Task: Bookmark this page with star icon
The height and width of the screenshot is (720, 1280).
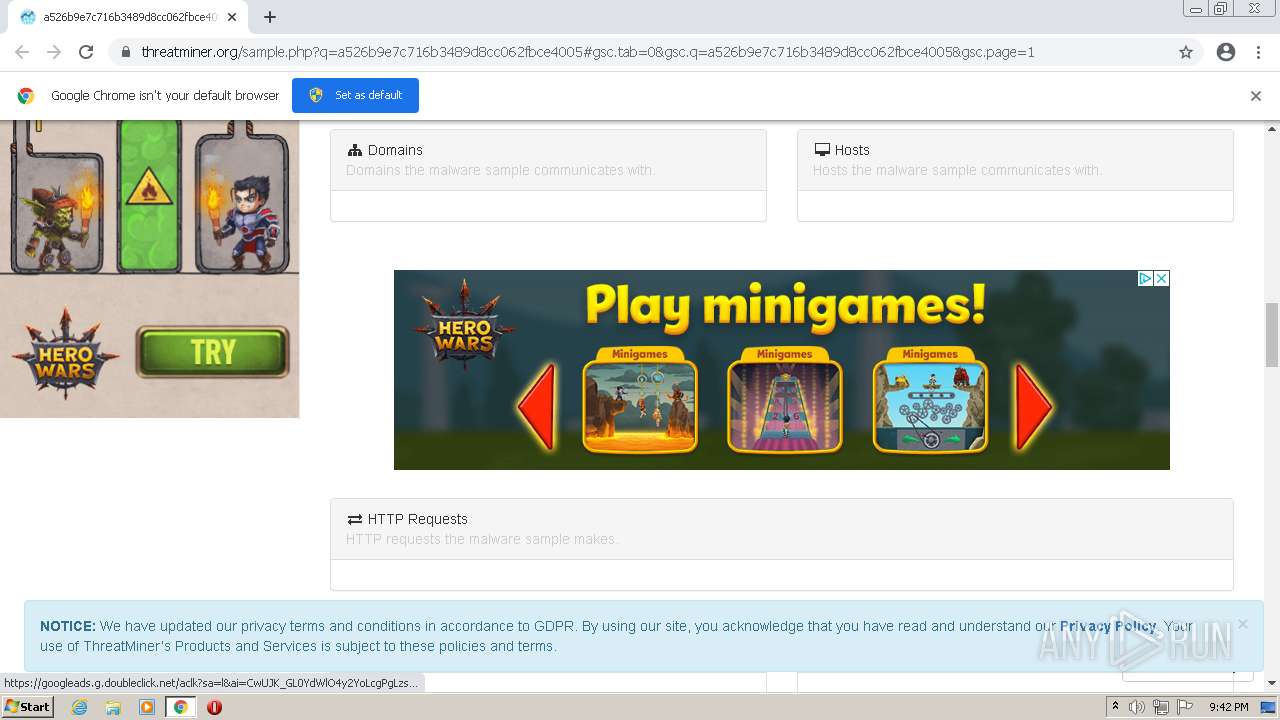Action: pyautogui.click(x=1186, y=52)
